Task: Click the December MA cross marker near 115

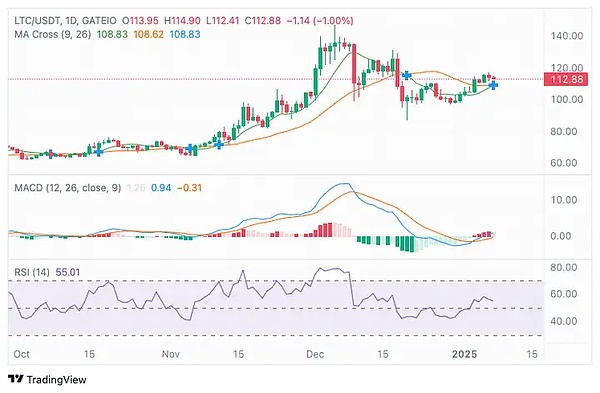Action: [406, 75]
